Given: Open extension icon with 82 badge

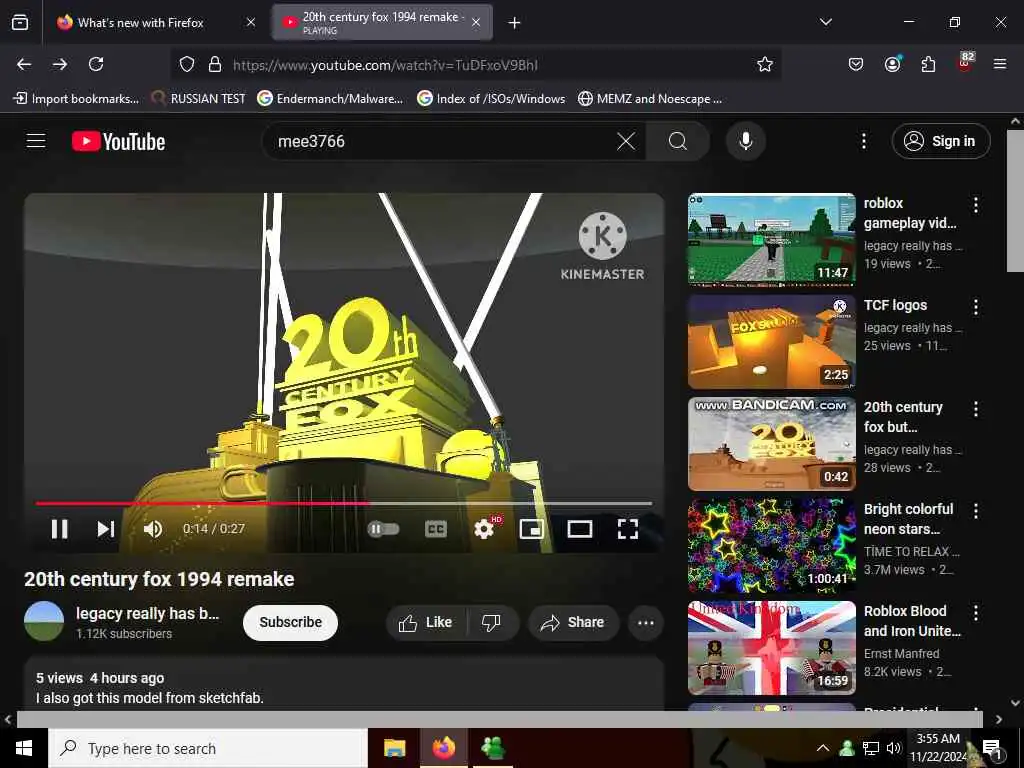Looking at the screenshot, I should (965, 62).
